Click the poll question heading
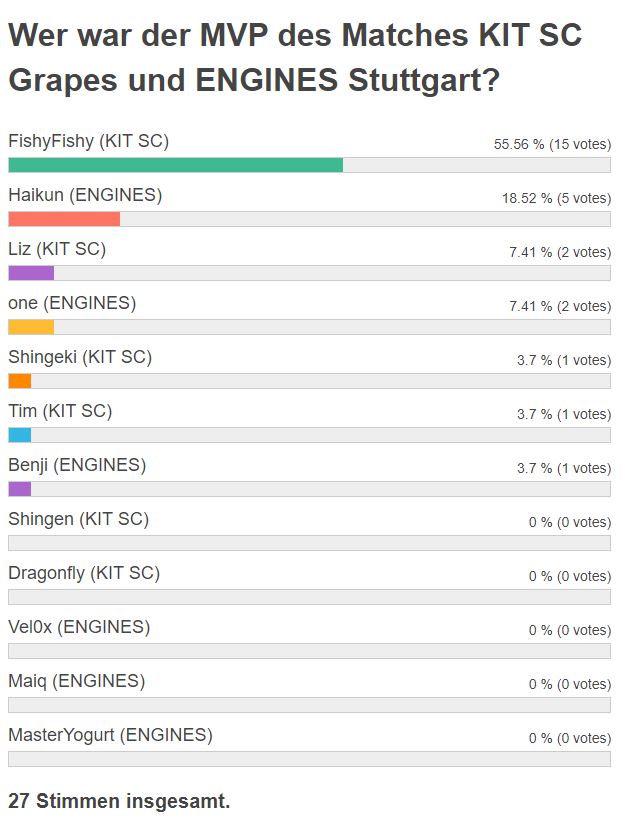This screenshot has width=637, height=818. coord(295,57)
